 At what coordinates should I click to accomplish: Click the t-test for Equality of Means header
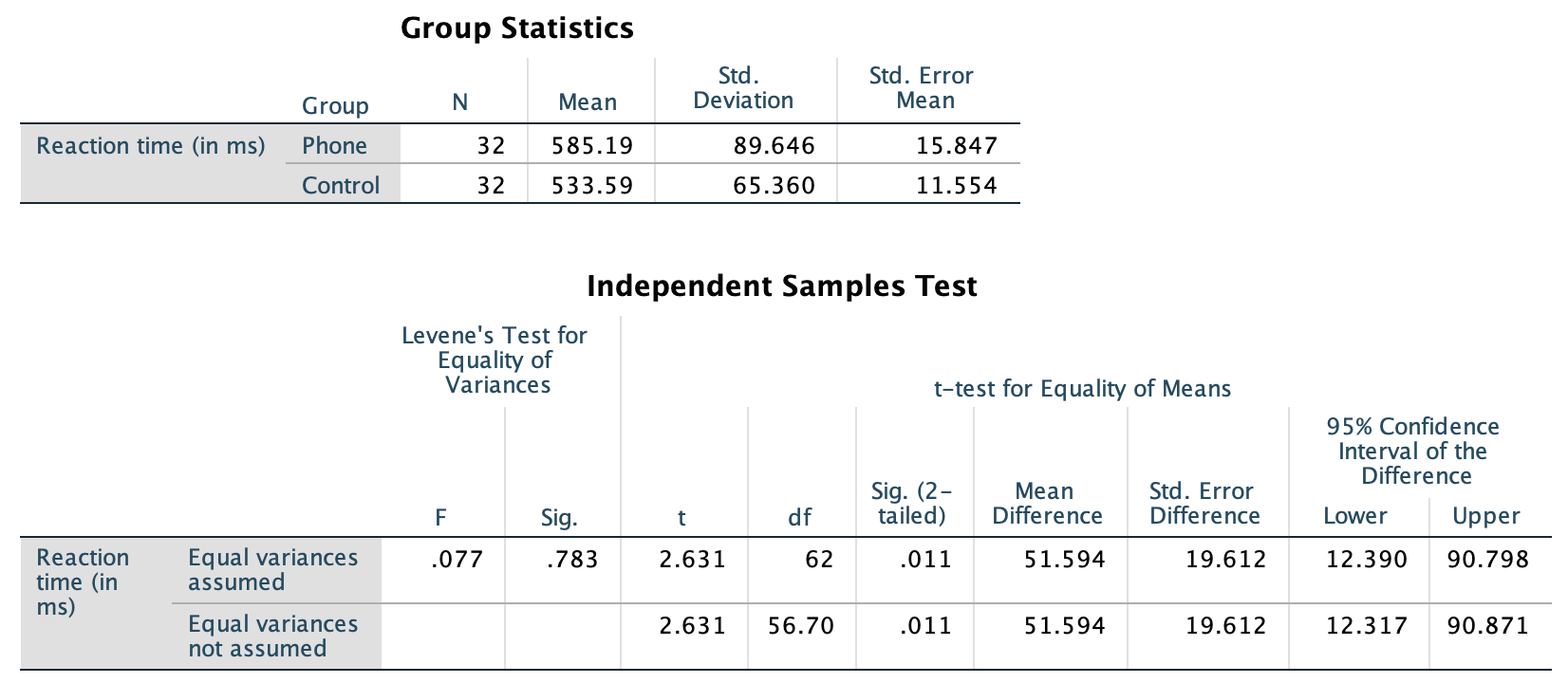pos(1082,388)
